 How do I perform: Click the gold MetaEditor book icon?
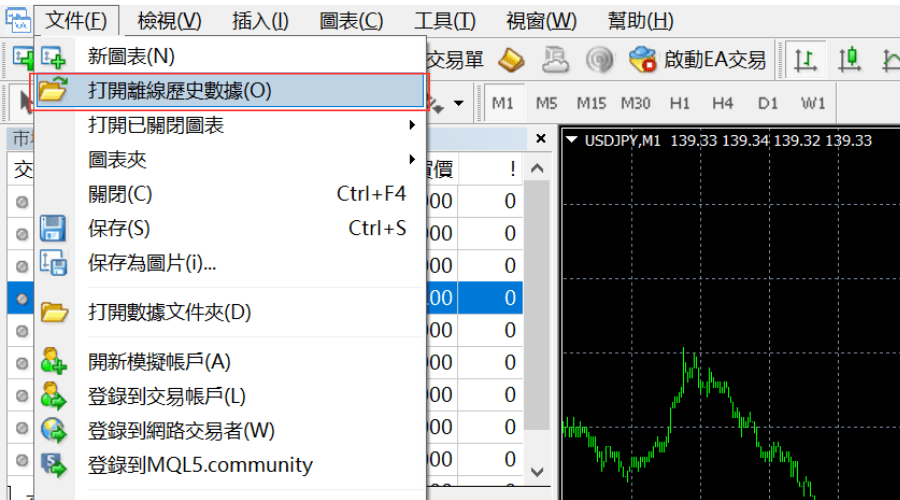[x=511, y=60]
